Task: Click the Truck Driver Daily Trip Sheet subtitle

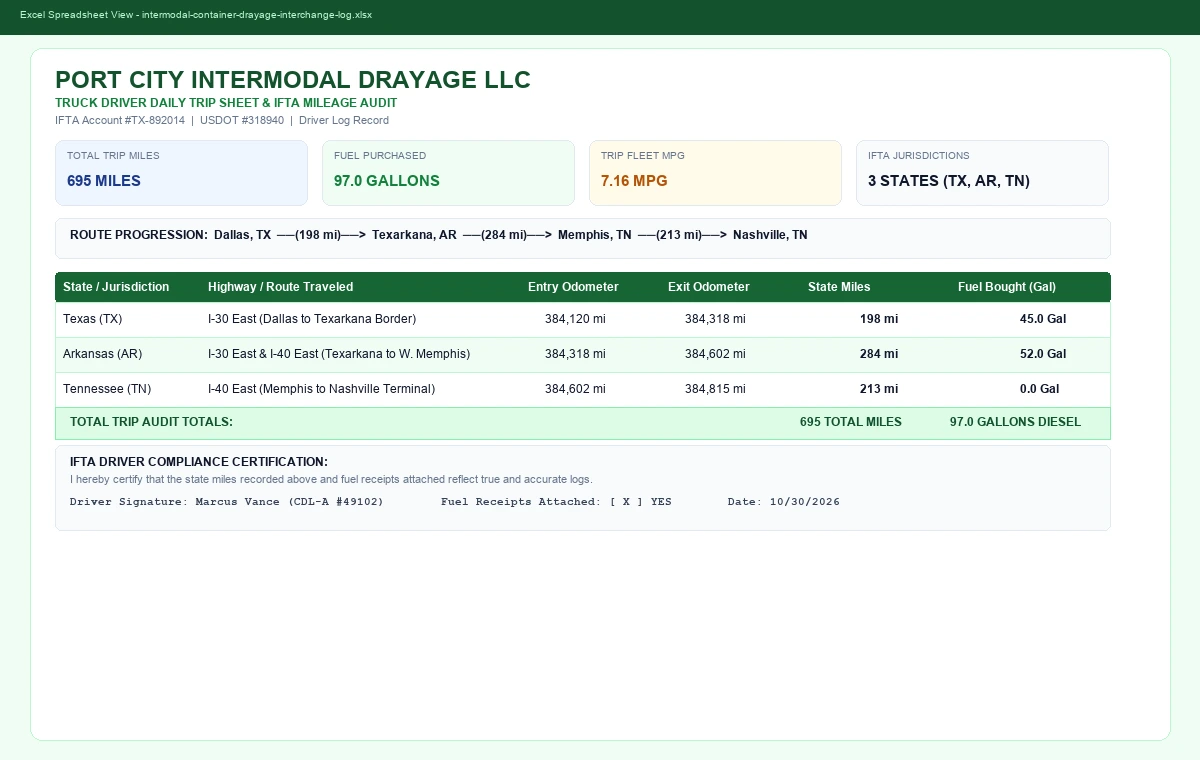Action: point(226,103)
